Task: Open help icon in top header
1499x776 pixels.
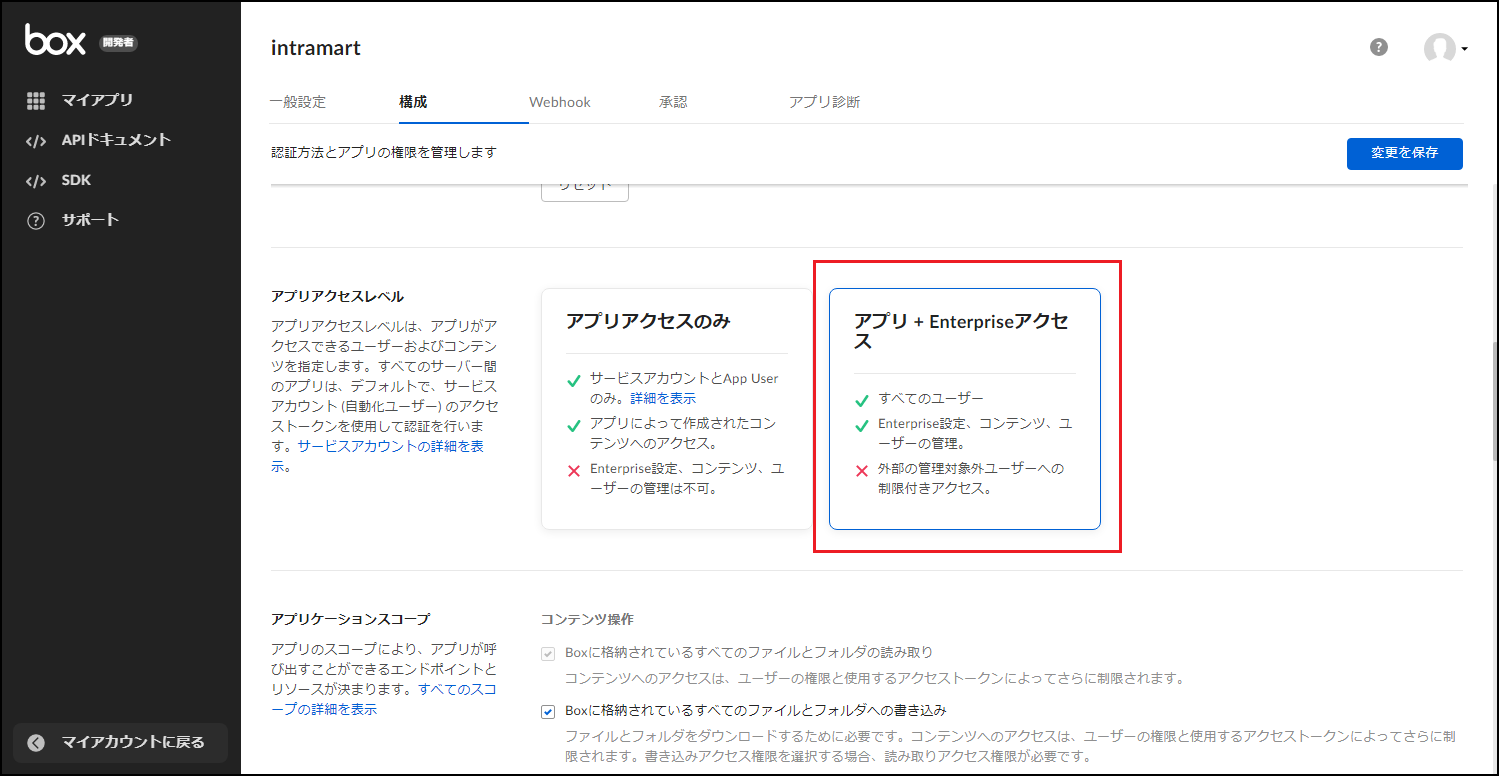Action: click(1379, 47)
